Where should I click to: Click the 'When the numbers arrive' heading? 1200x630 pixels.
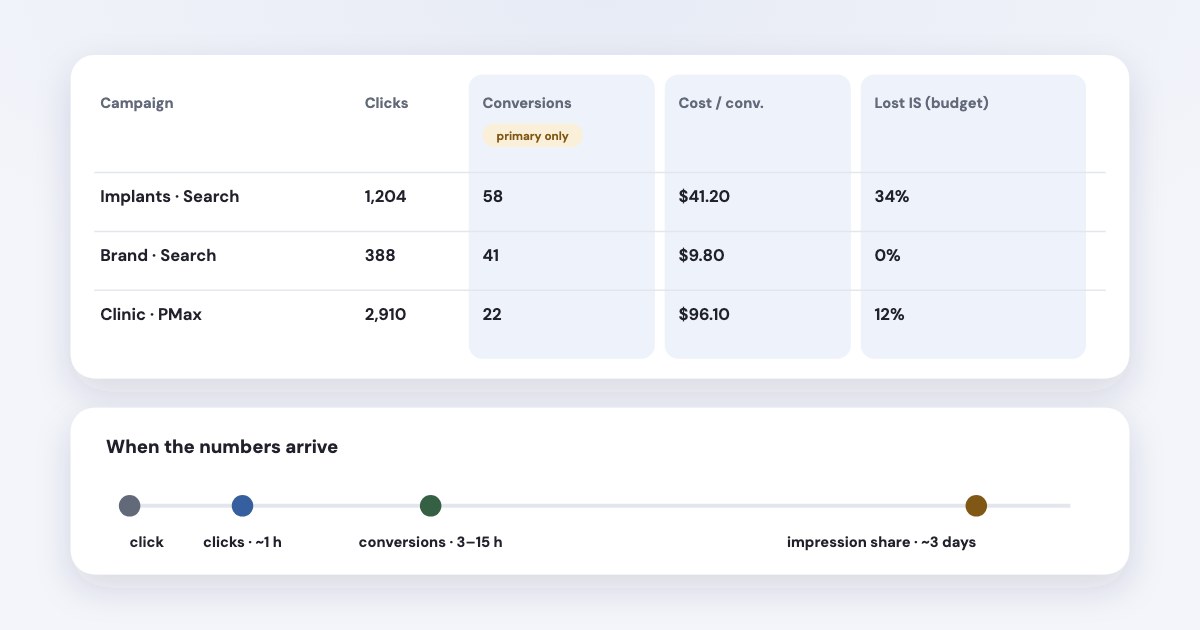[x=222, y=447]
